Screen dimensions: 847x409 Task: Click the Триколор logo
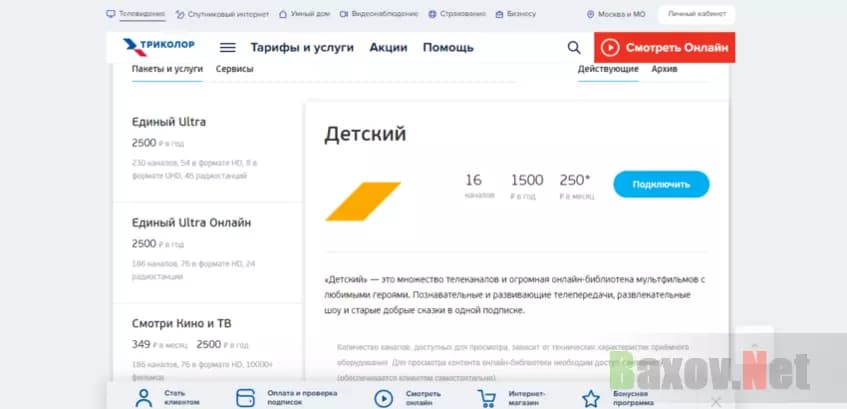pos(158,47)
